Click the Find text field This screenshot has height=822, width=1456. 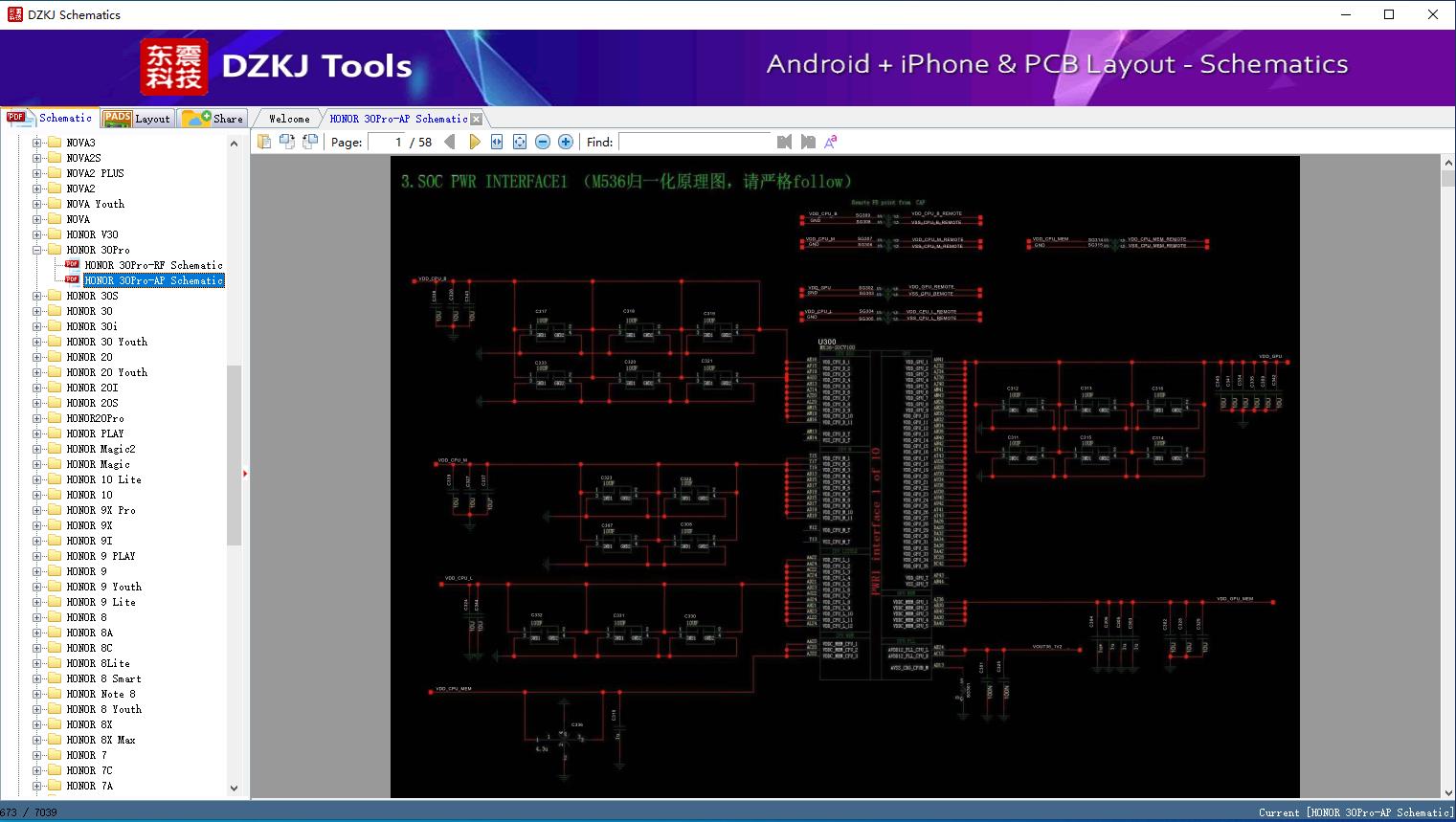click(694, 142)
